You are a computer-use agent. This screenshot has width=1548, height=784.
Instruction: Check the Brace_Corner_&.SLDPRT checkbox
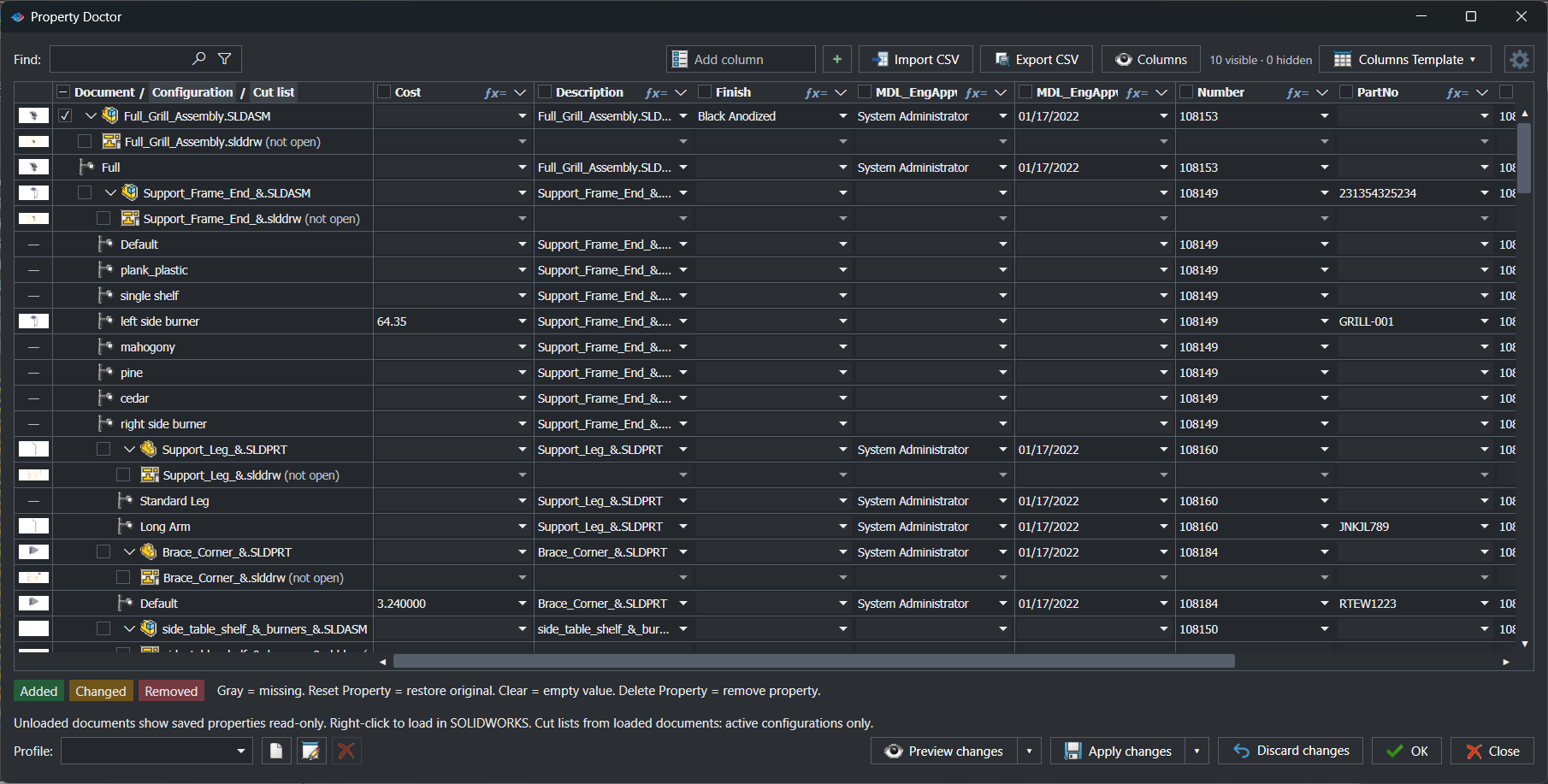(x=103, y=551)
